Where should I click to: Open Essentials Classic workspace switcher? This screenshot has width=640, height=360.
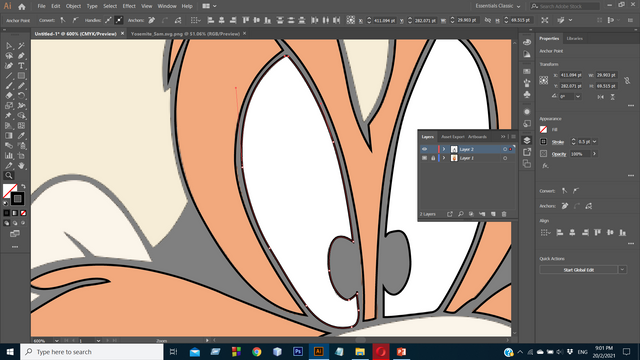click(x=498, y=6)
